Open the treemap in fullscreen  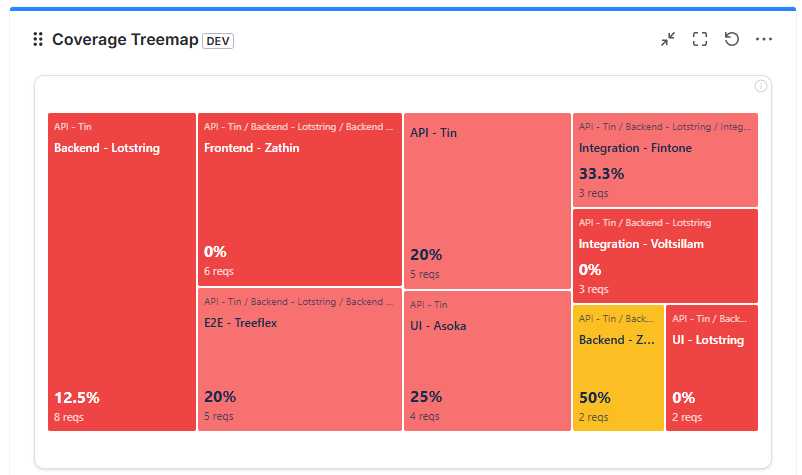[x=700, y=39]
